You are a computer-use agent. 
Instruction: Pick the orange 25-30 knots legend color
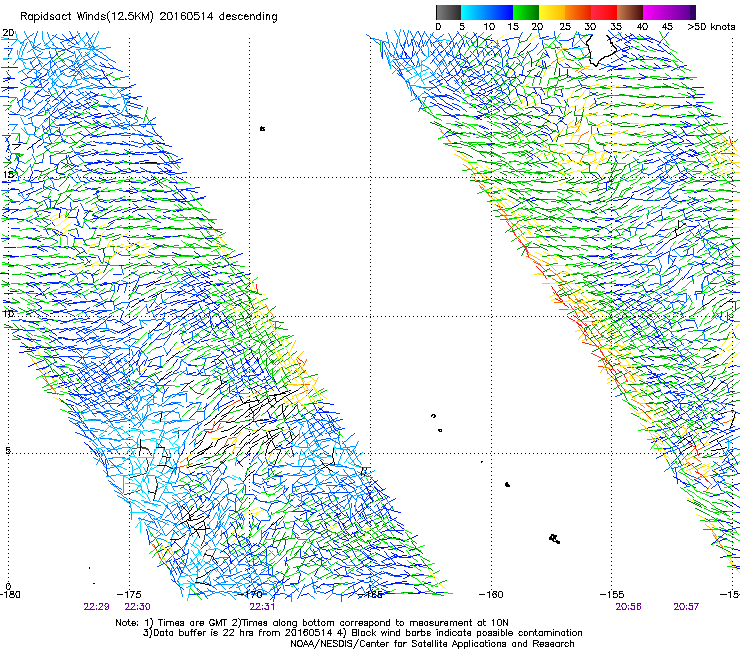578,12
